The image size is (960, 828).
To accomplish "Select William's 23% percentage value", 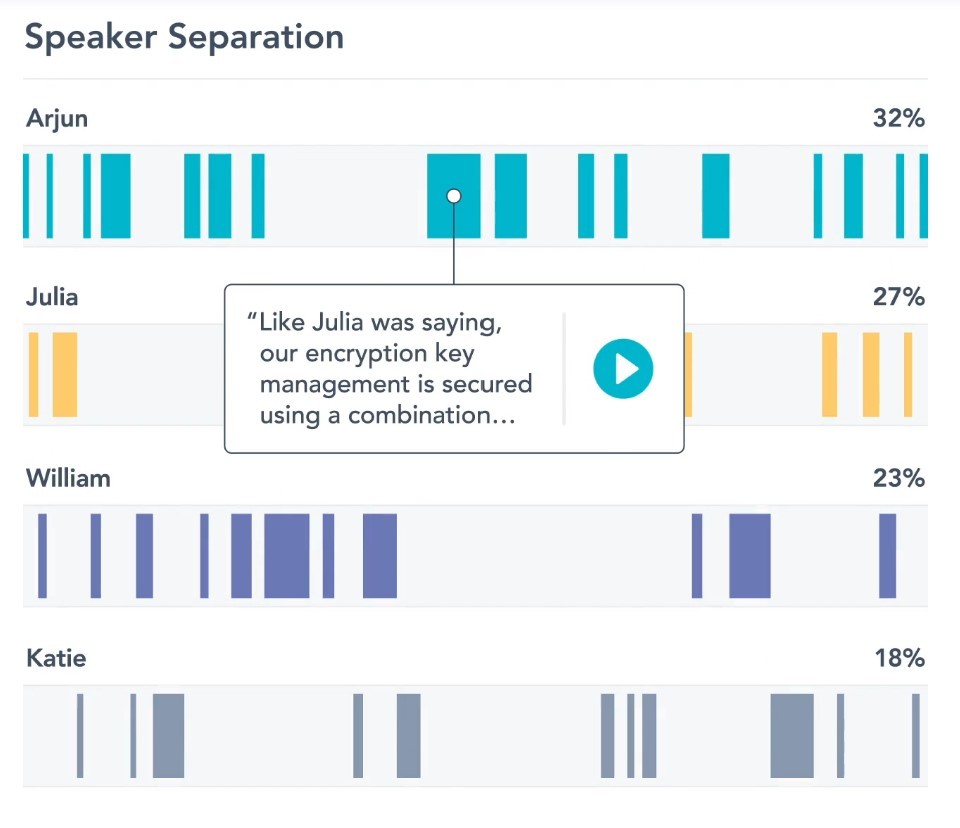I will coord(898,478).
